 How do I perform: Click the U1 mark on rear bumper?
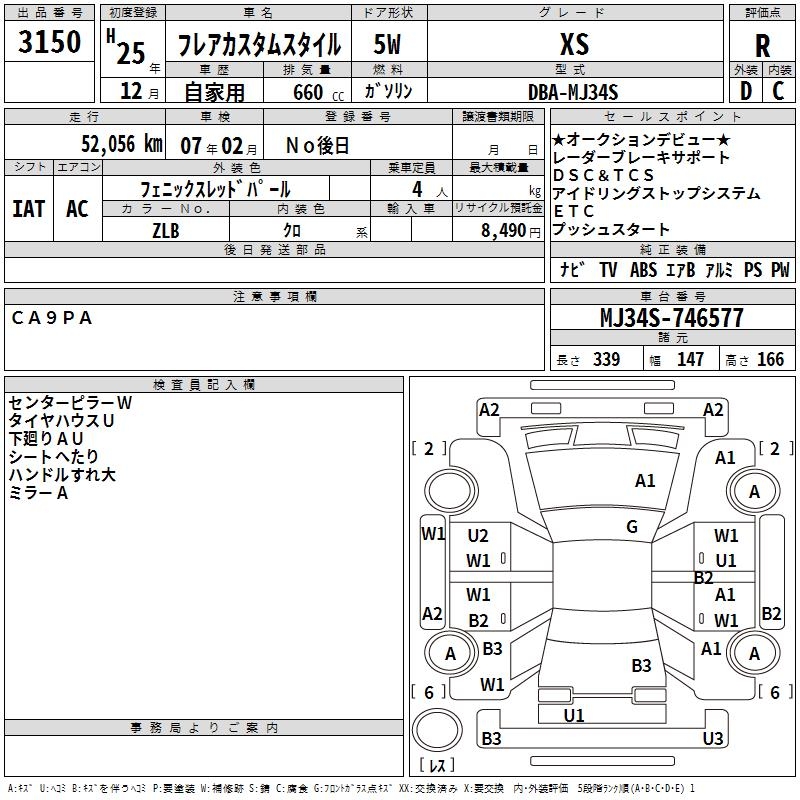pos(574,715)
